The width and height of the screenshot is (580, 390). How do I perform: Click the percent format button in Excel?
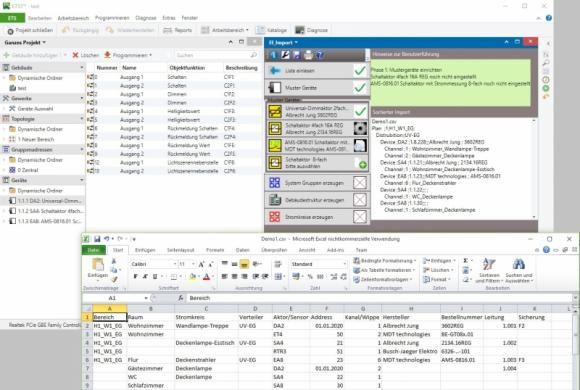pyautogui.click(x=310, y=276)
